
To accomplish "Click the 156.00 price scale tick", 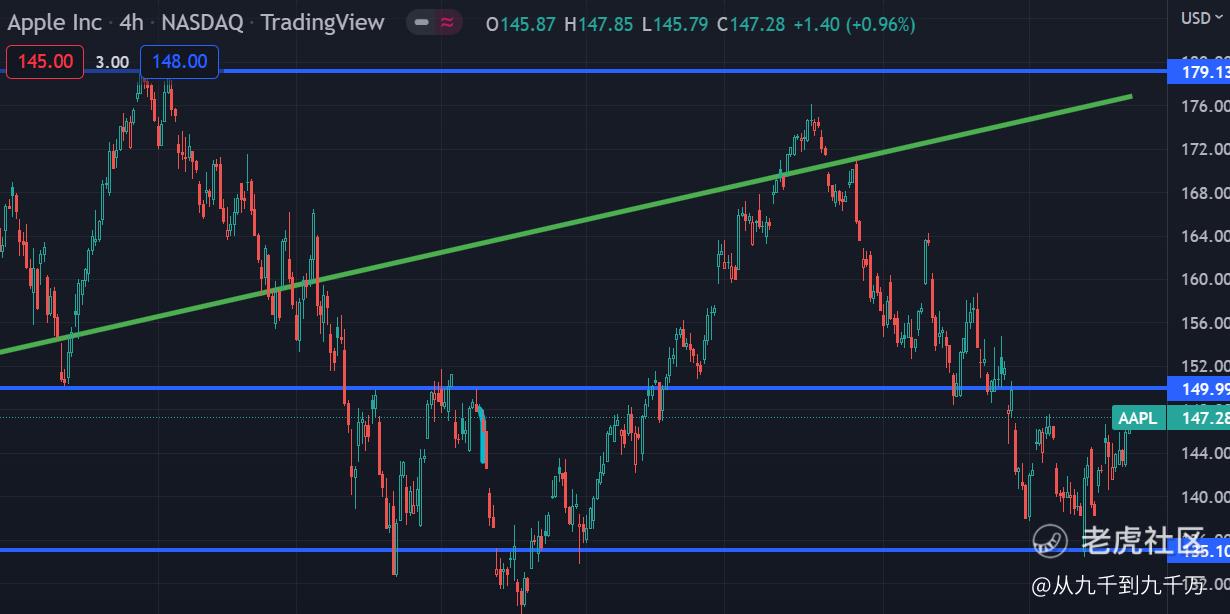I will point(1205,323).
